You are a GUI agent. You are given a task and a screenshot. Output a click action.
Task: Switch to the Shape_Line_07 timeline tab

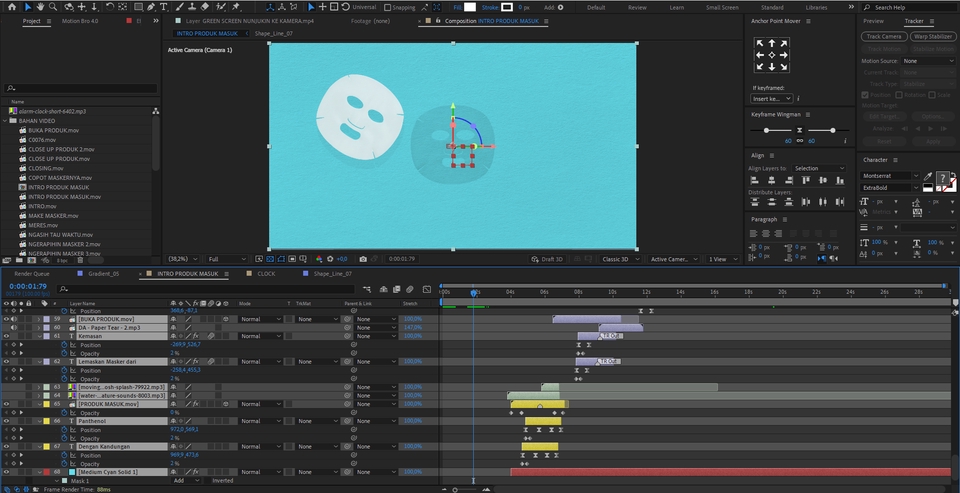click(x=332, y=274)
